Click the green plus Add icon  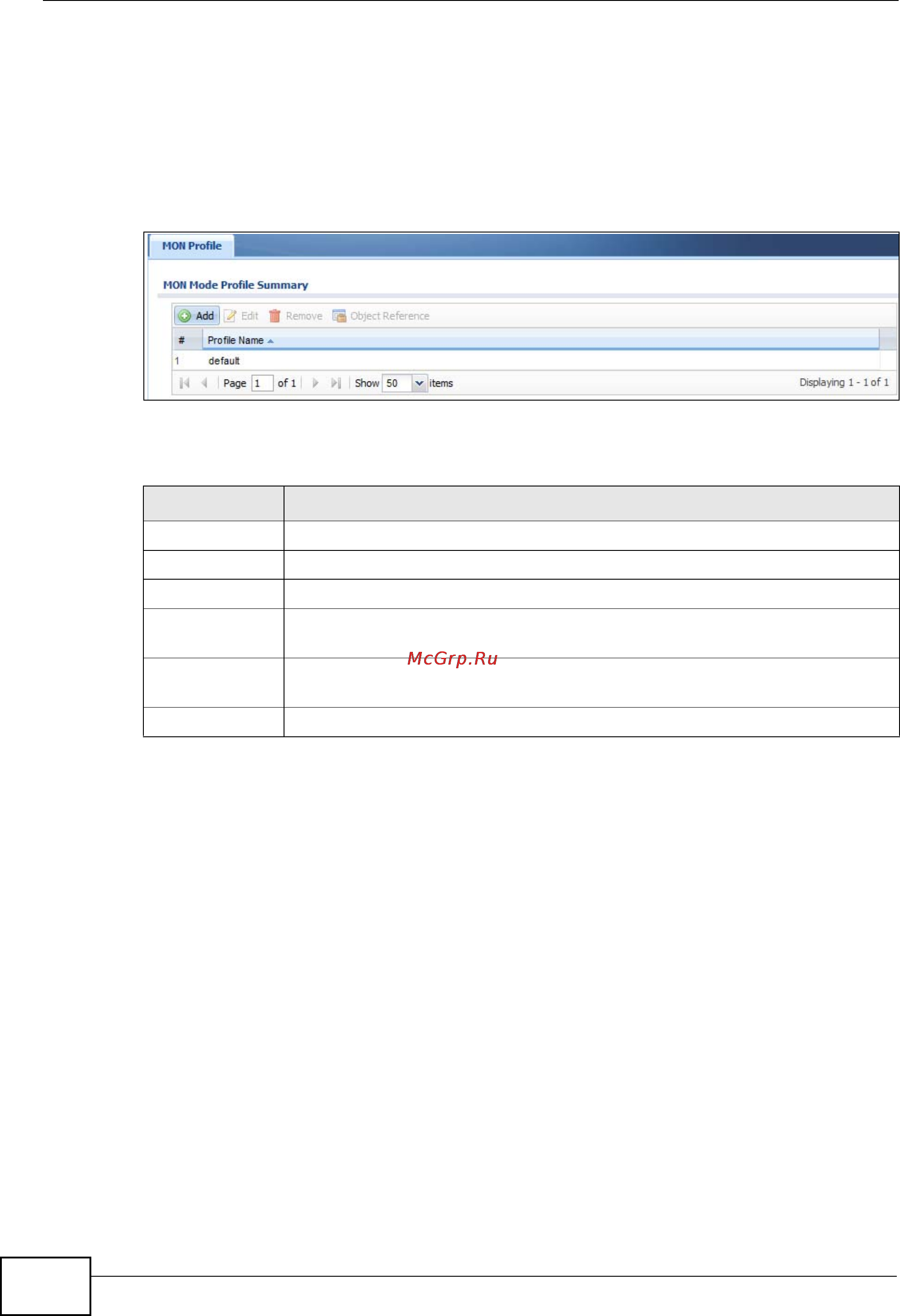click(184, 316)
